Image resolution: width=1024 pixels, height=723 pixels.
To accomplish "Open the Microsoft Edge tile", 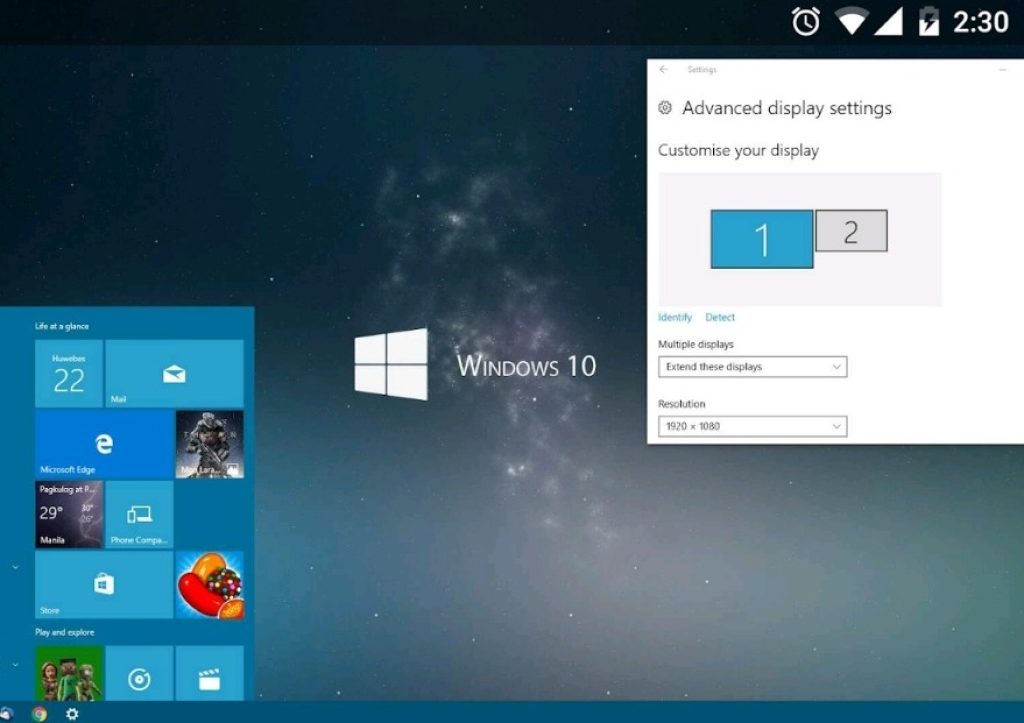I will (103, 443).
